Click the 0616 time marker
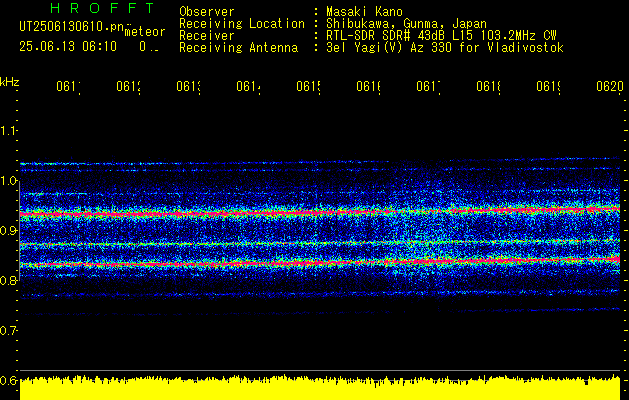This screenshot has width=629, height=400. tap(369, 87)
